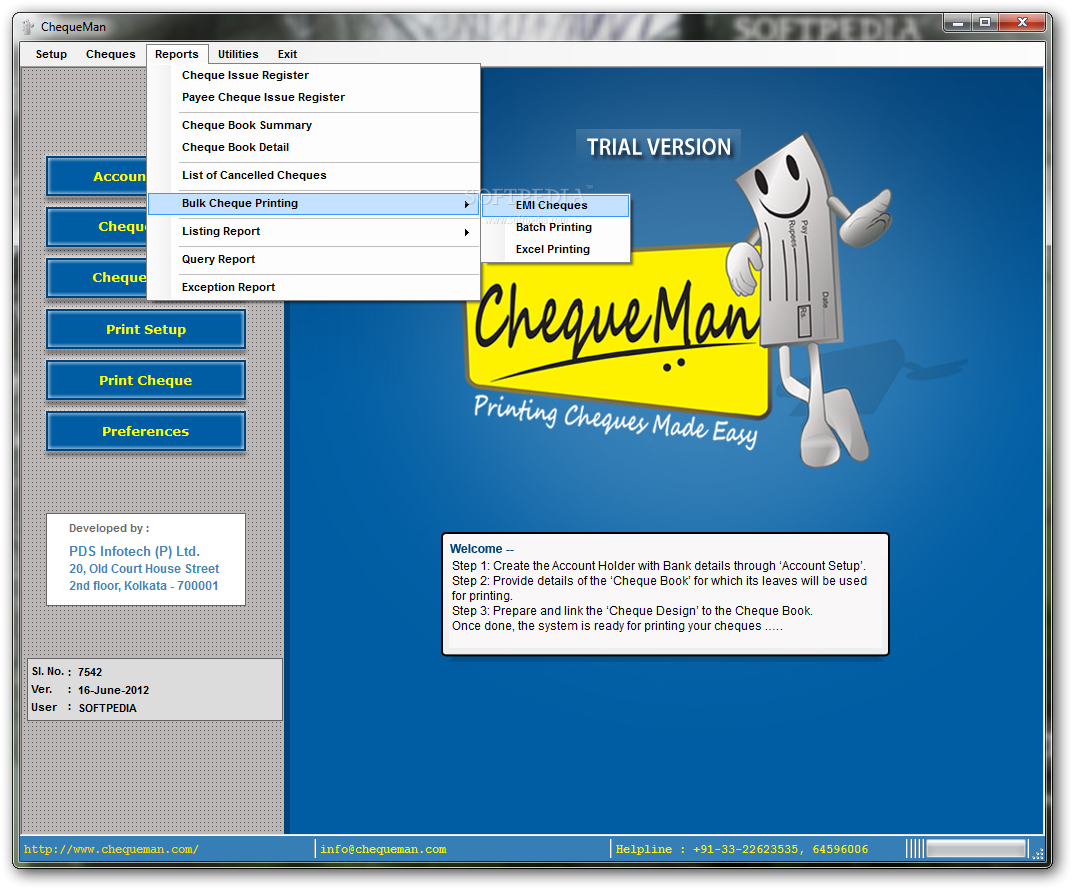Viewport: 1073px width, 889px height.
Task: Close the ChequeMan window
Action: coord(1022,23)
